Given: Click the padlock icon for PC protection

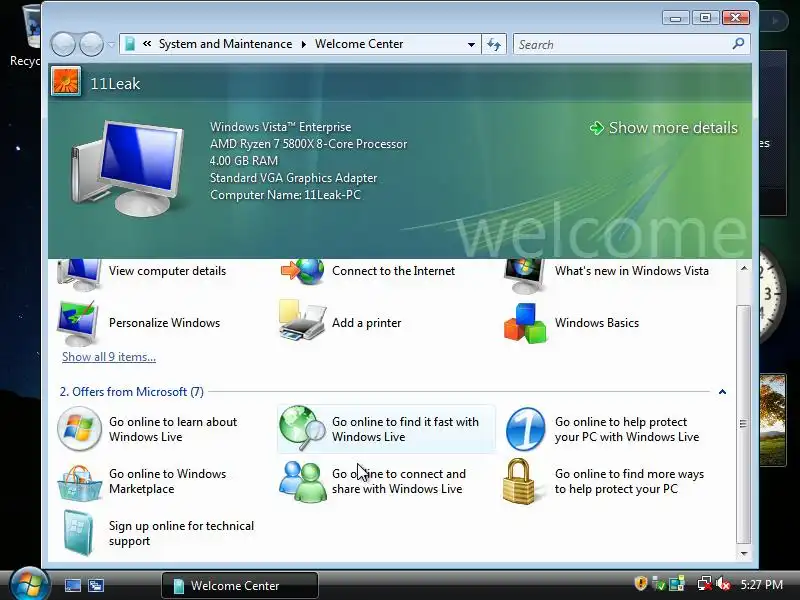Looking at the screenshot, I should click(519, 481).
